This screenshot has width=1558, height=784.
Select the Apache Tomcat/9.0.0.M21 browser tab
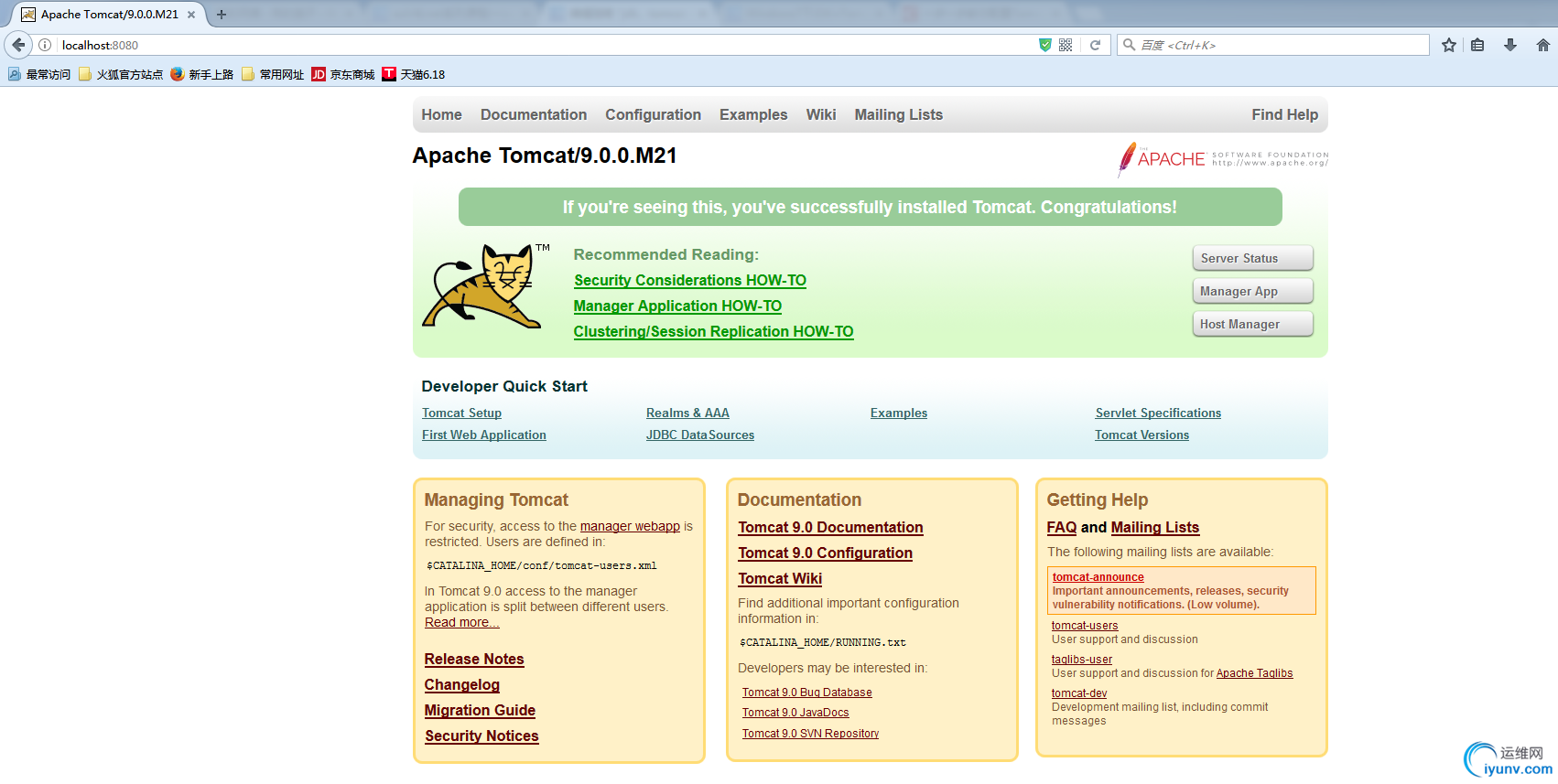[108, 15]
